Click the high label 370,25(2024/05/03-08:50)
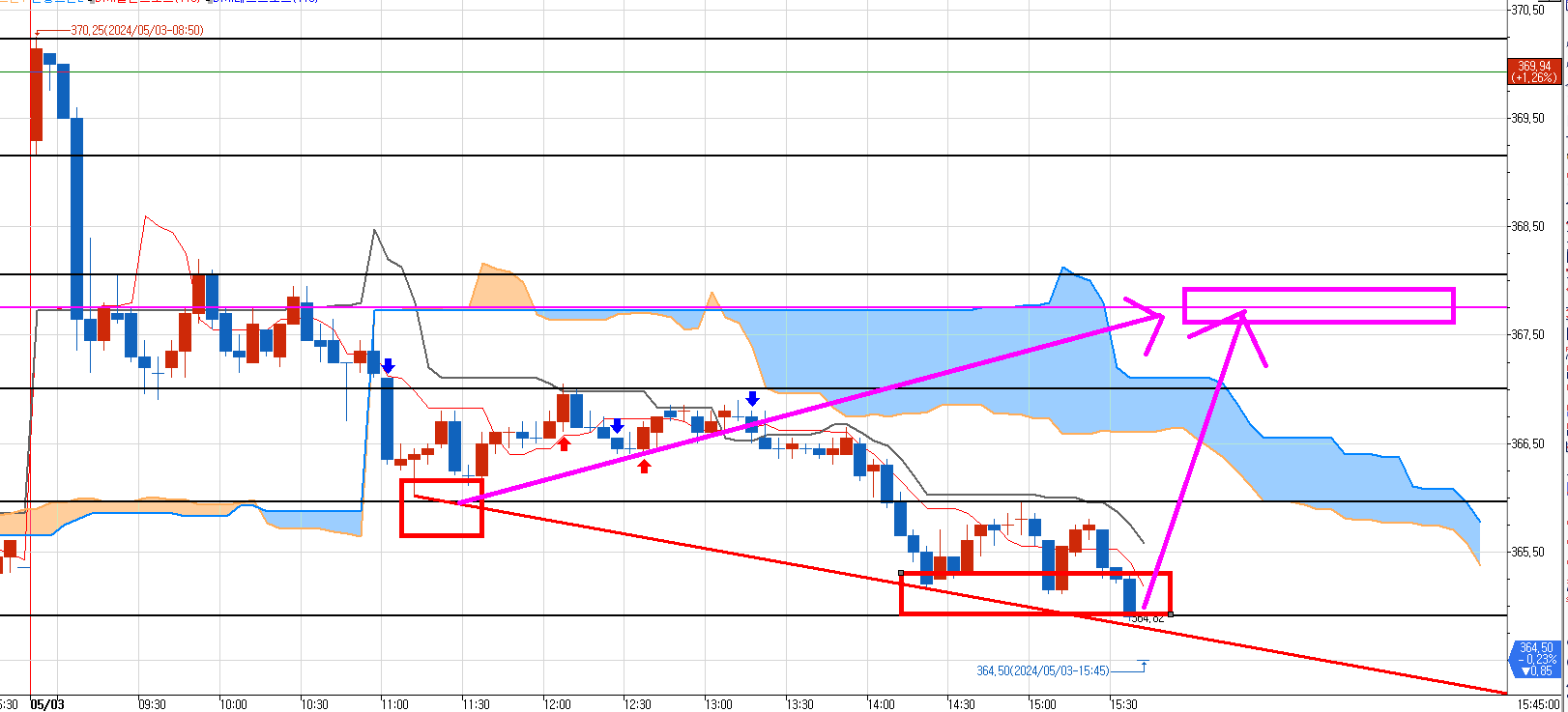 [x=136, y=31]
